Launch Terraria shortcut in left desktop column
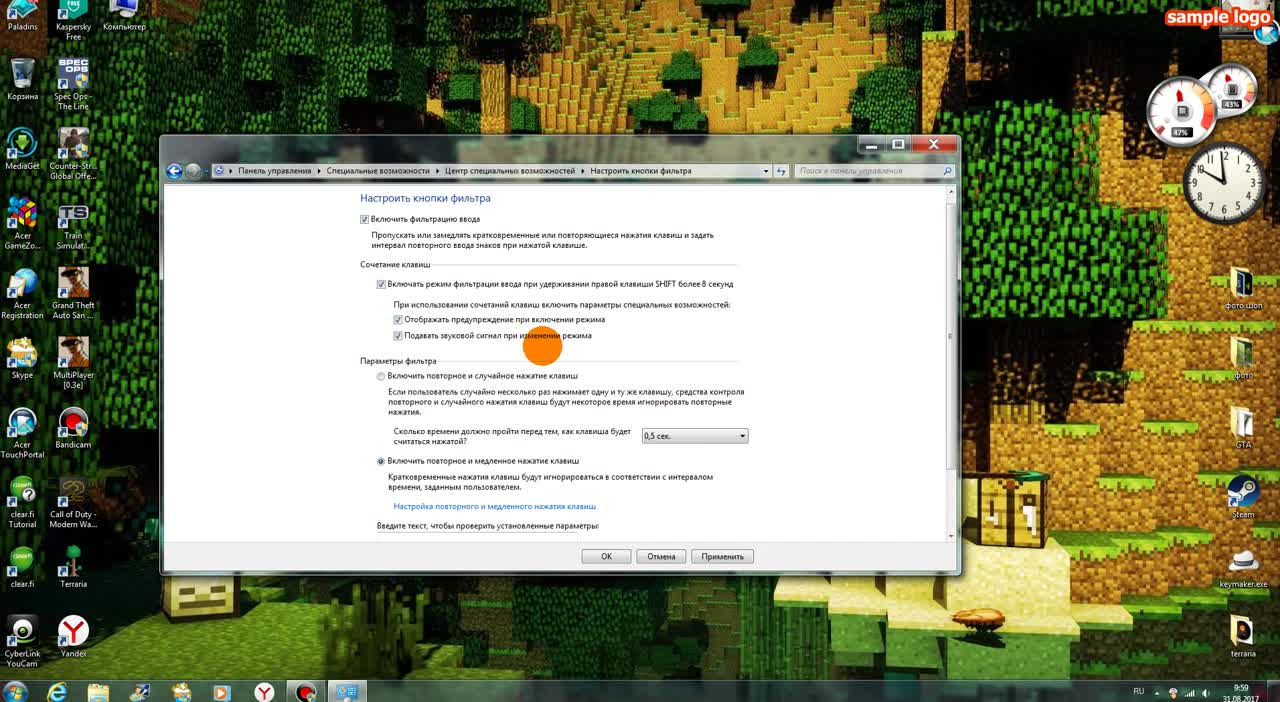 coord(73,568)
